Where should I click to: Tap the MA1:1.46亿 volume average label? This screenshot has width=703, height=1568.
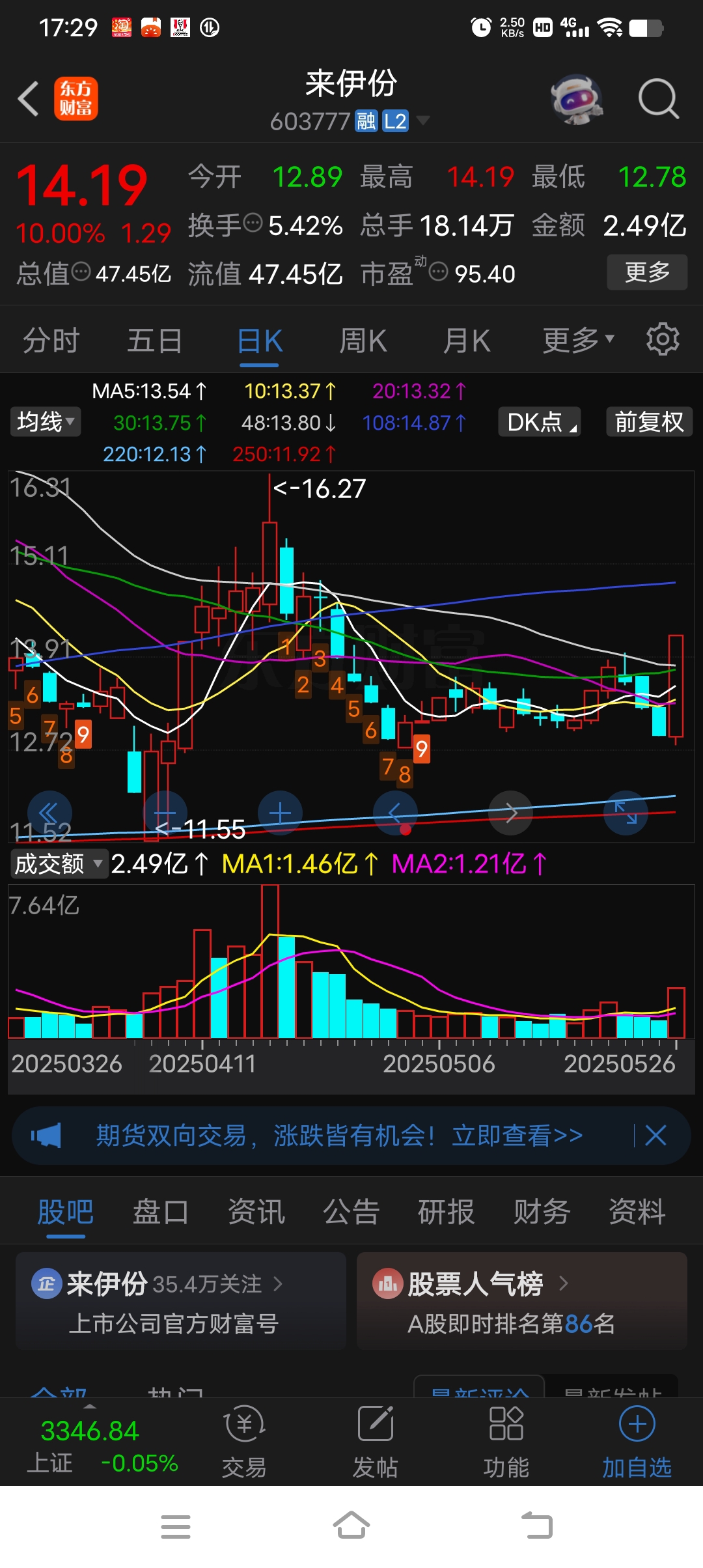tap(300, 863)
